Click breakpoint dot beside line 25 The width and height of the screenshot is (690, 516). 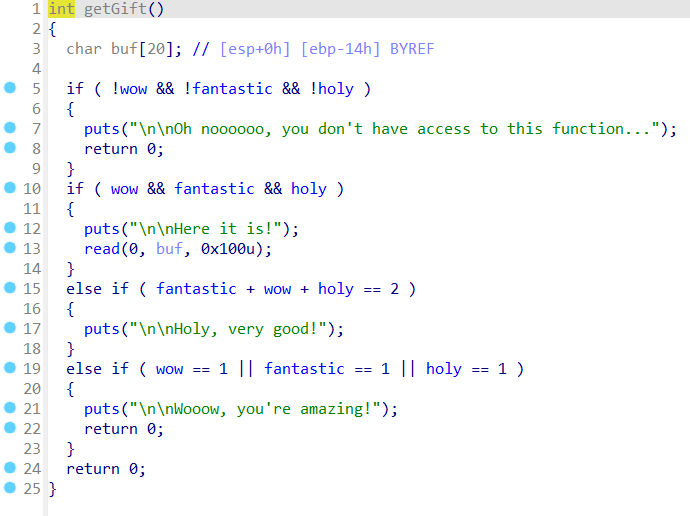coord(10,487)
